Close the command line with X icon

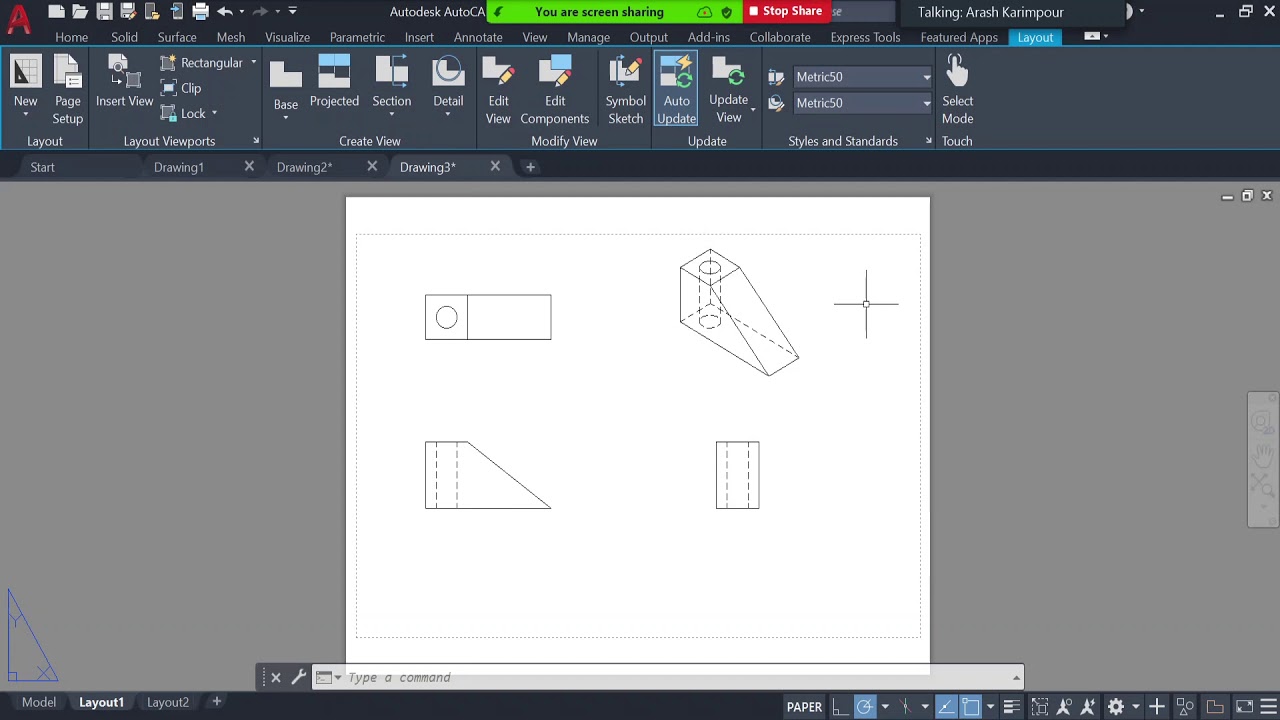[276, 677]
